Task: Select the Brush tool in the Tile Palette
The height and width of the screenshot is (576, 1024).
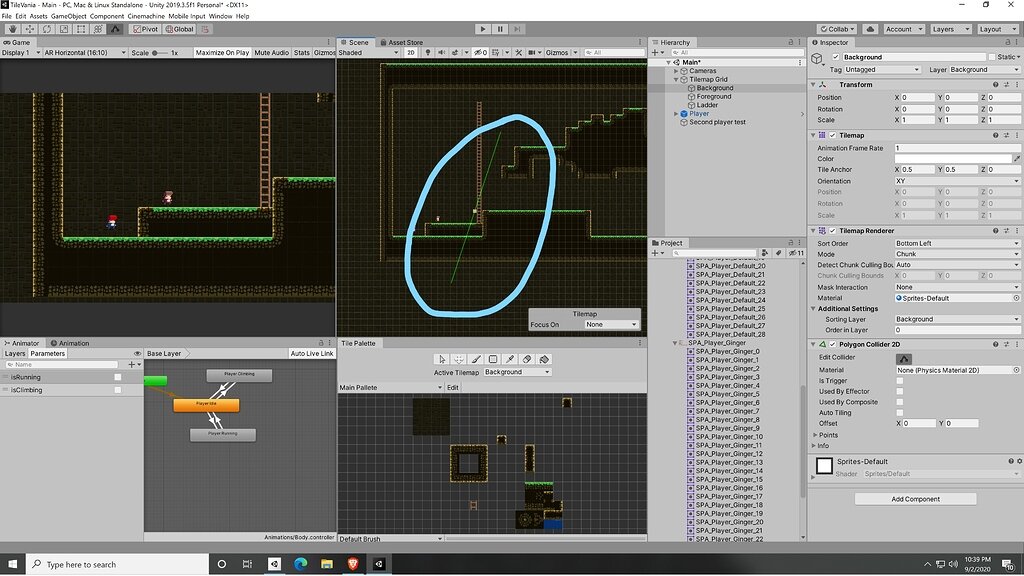Action: pos(476,359)
